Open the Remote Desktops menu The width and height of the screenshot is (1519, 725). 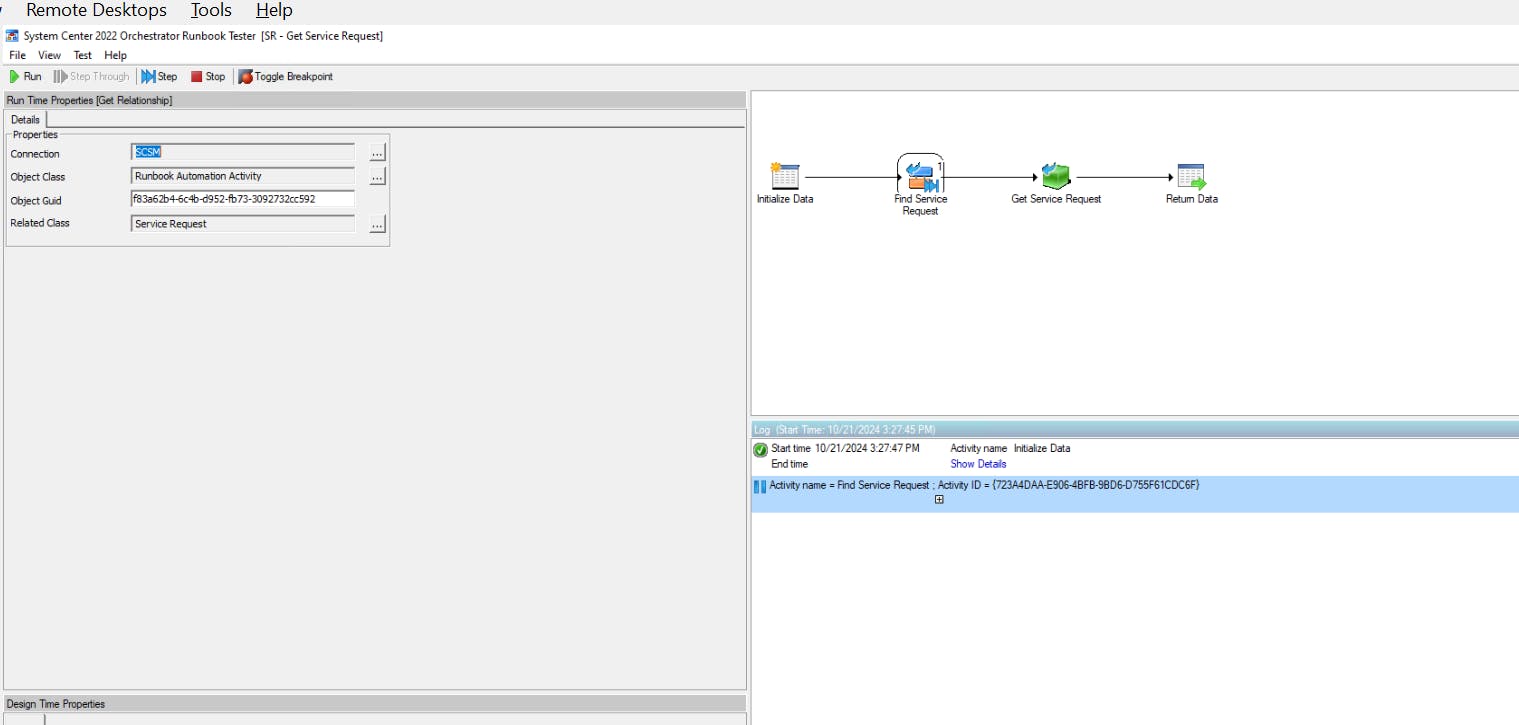96,11
